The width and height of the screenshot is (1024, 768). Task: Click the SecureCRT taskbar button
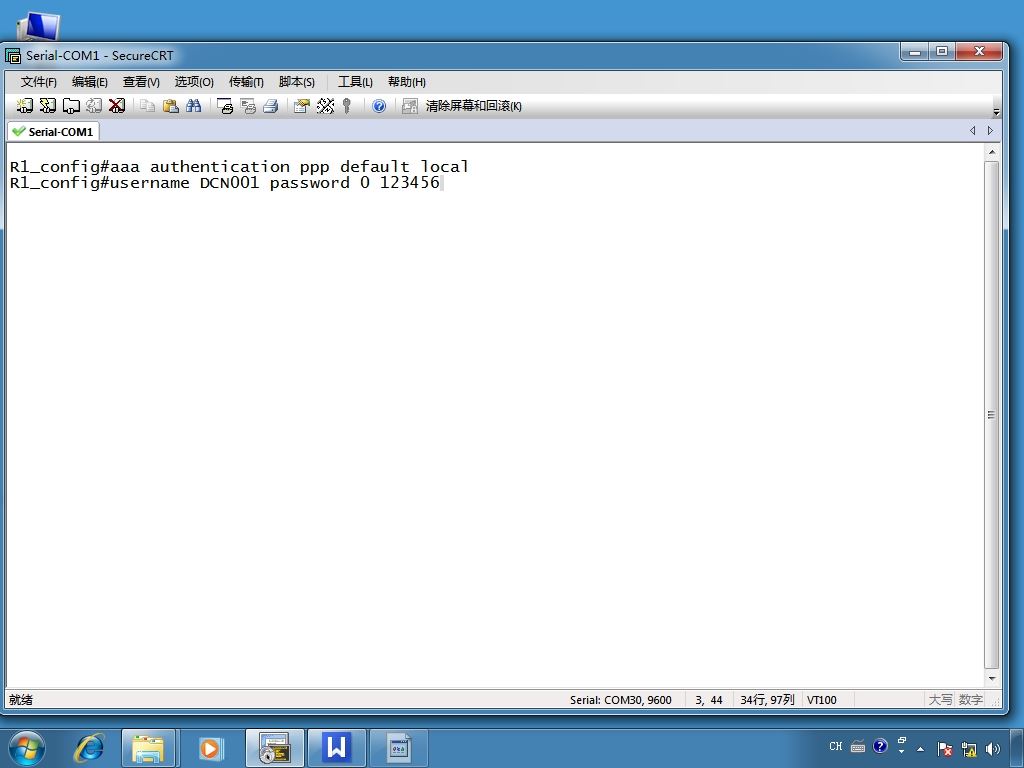274,748
